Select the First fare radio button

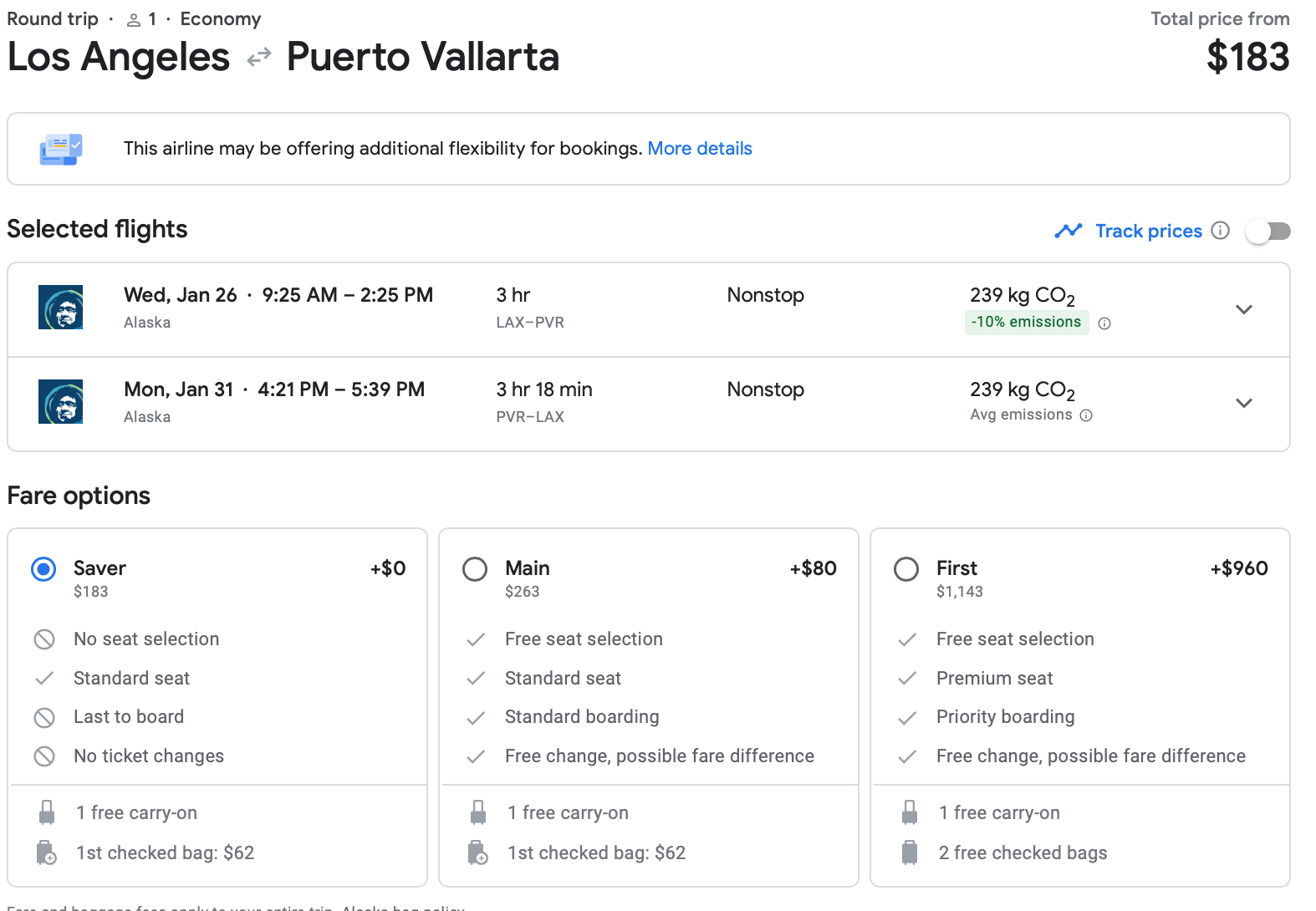(x=906, y=569)
